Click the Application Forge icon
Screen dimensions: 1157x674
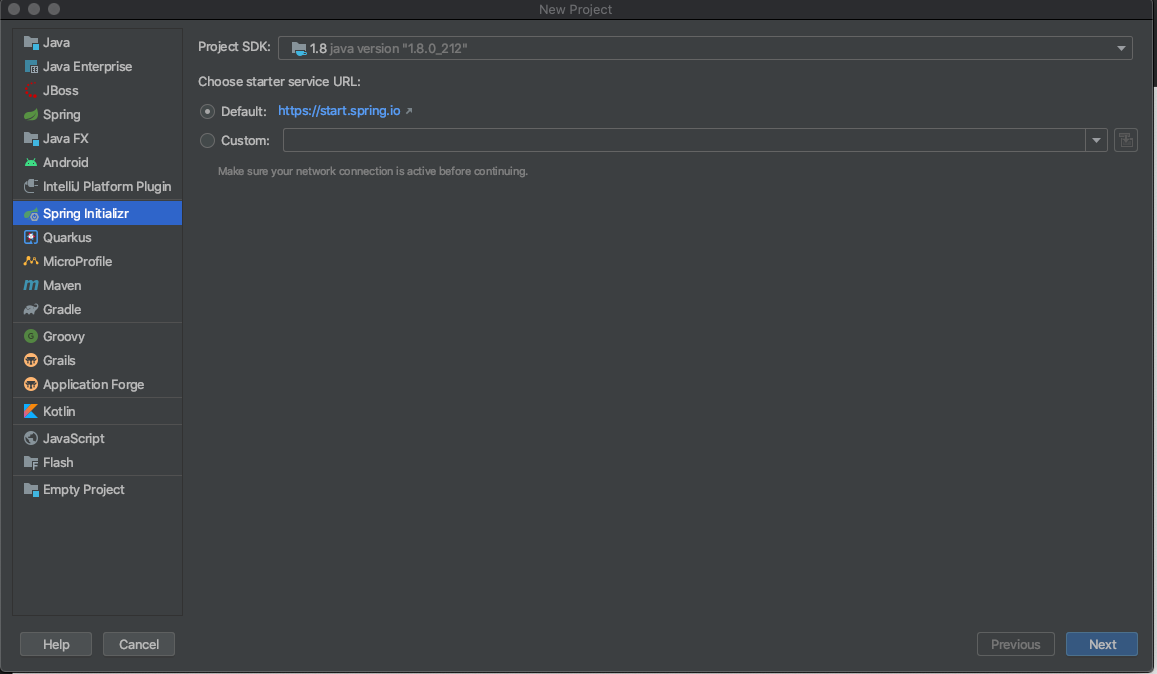(31, 385)
